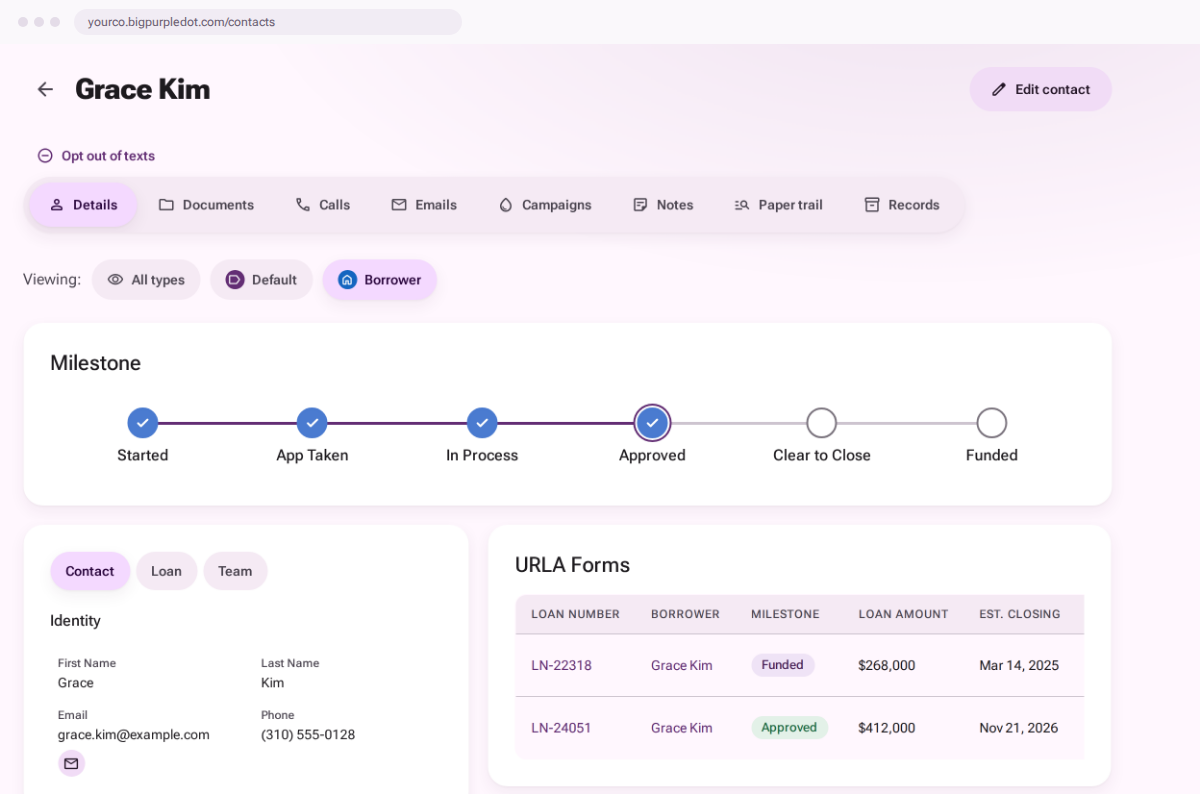Select the Borrower viewing filter
The width and height of the screenshot is (1200, 794).
pos(380,280)
